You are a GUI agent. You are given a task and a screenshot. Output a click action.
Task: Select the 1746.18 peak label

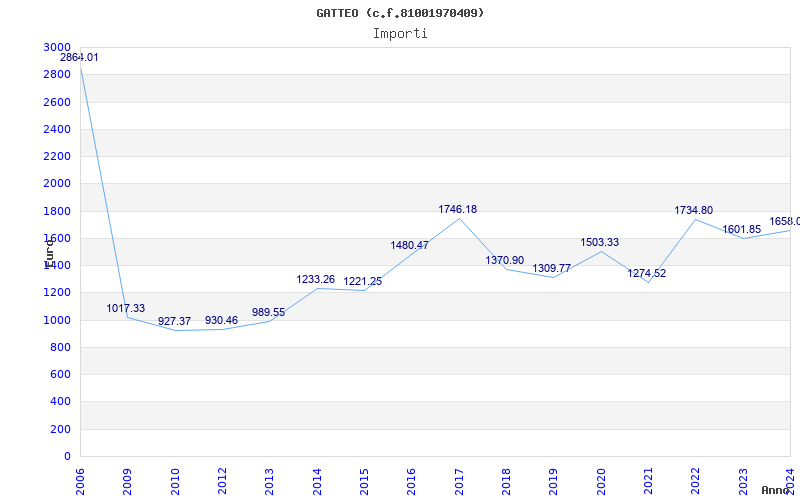pos(458,209)
